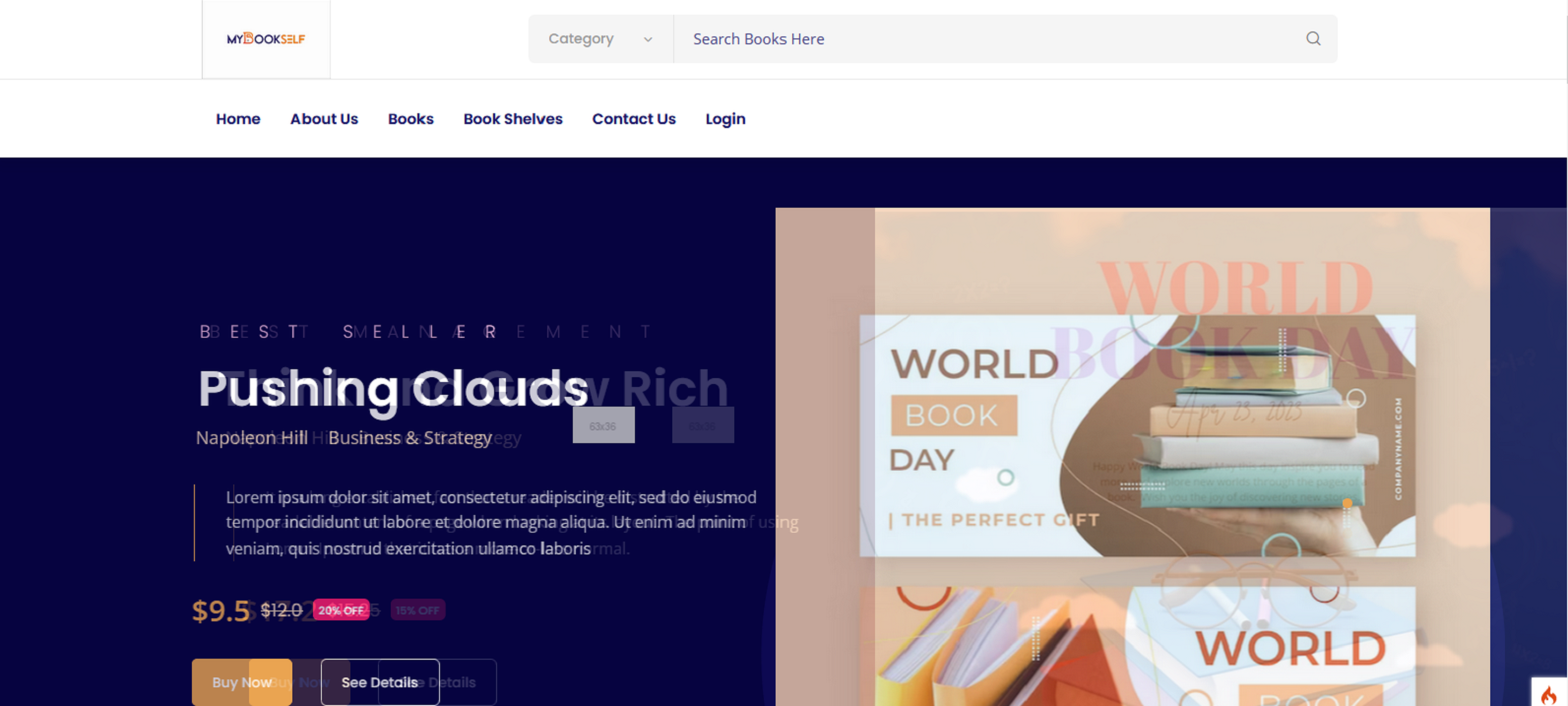Open the About Us page
Image resolution: width=1568 pixels, height=706 pixels.
(x=324, y=119)
